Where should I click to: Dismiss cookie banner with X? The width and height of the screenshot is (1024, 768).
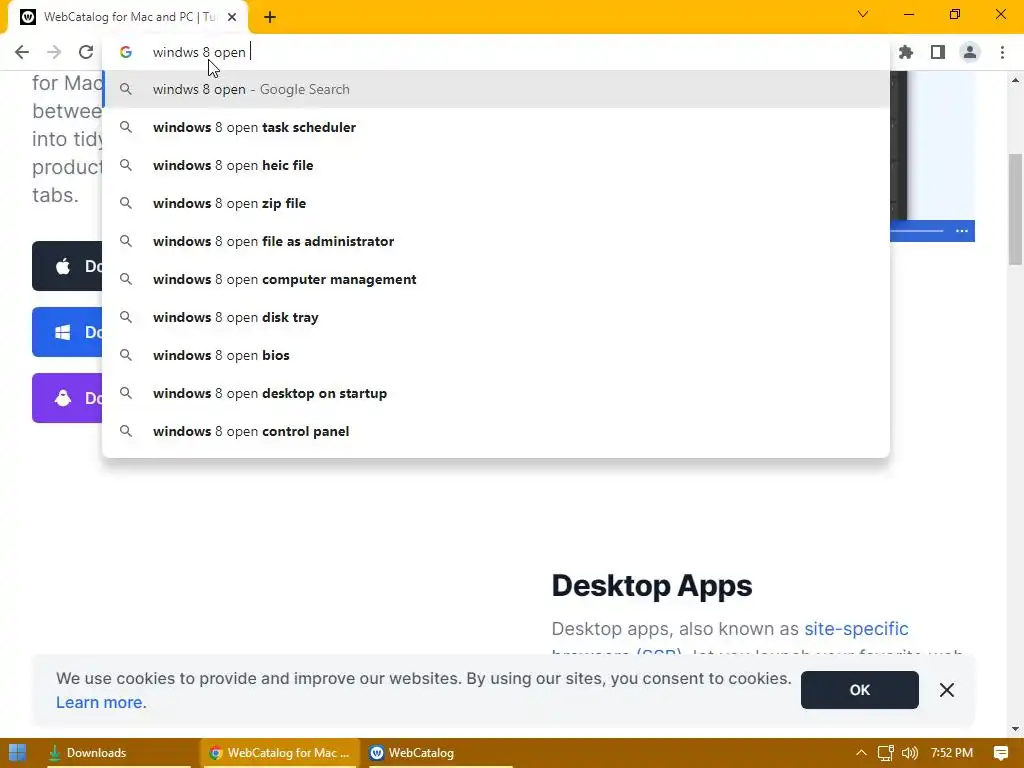point(946,690)
